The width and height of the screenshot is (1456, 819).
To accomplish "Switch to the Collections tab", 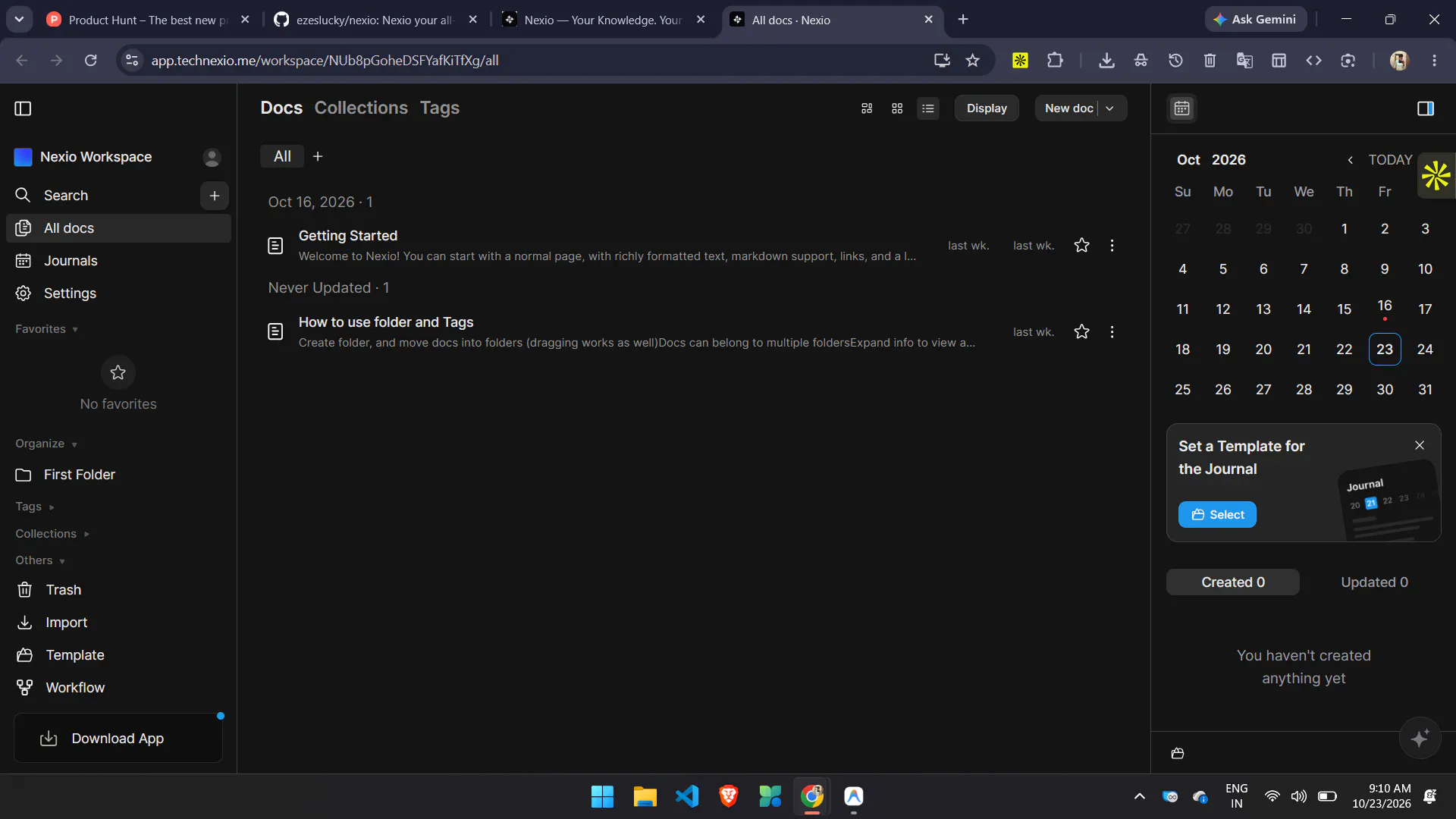I will (361, 108).
